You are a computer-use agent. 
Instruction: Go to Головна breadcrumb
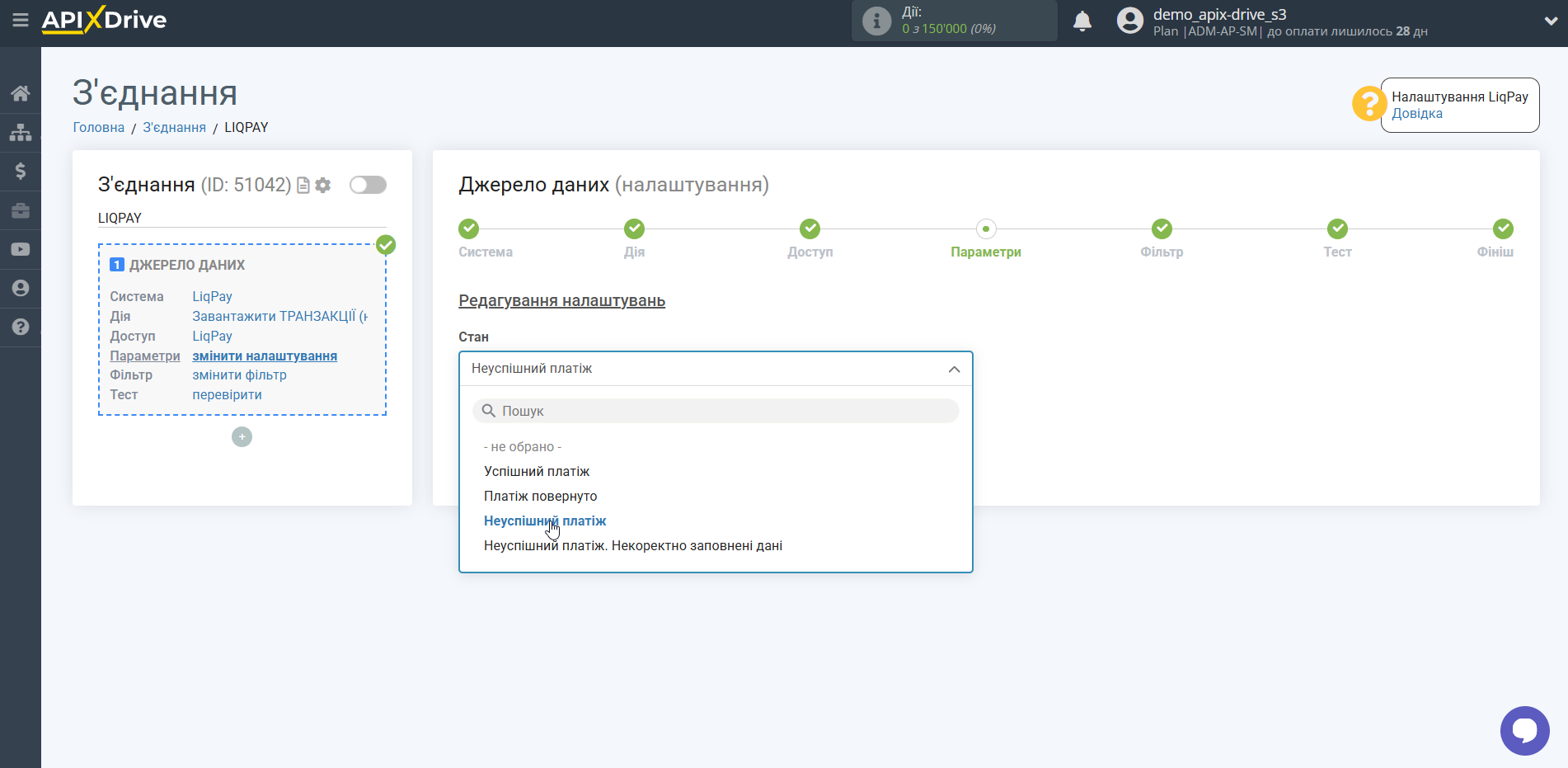(x=99, y=127)
